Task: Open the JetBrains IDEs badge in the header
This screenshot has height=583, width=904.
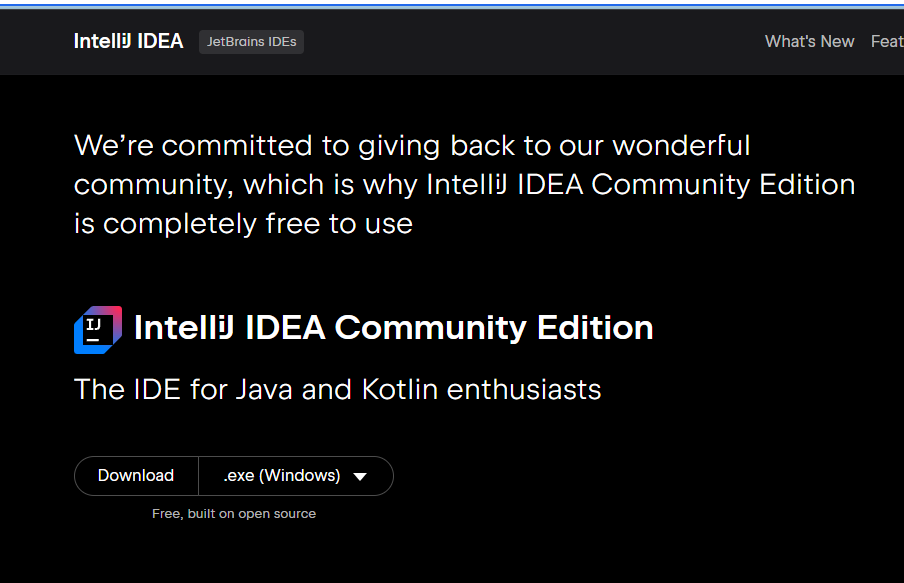Action: 251,42
